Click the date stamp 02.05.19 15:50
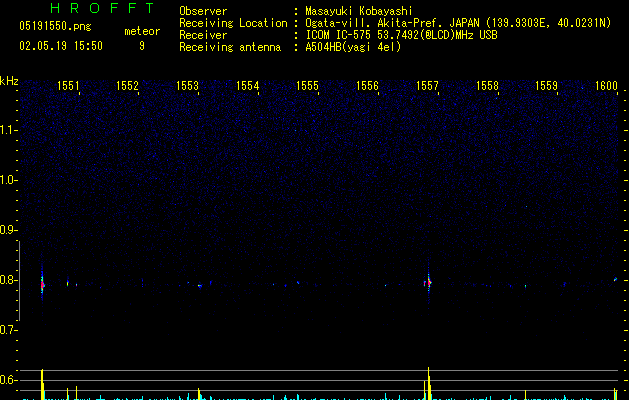This screenshot has width=629, height=400. point(61,46)
